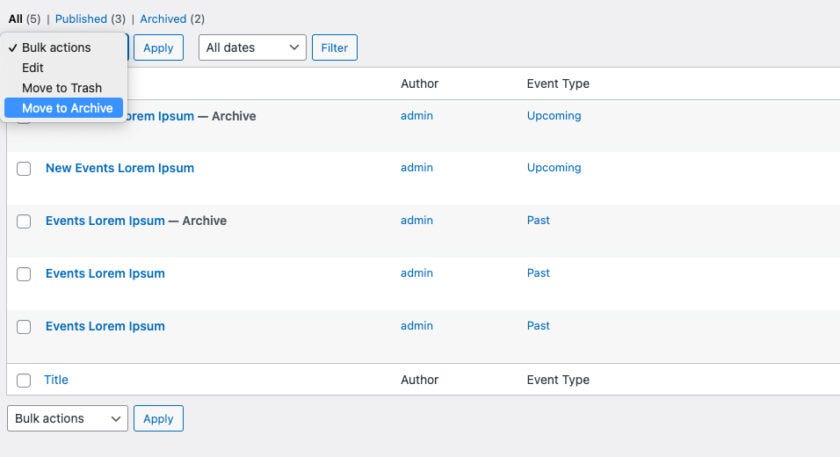This screenshot has width=840, height=457.
Task: Sort by Title using footer column link
Action: click(56, 380)
